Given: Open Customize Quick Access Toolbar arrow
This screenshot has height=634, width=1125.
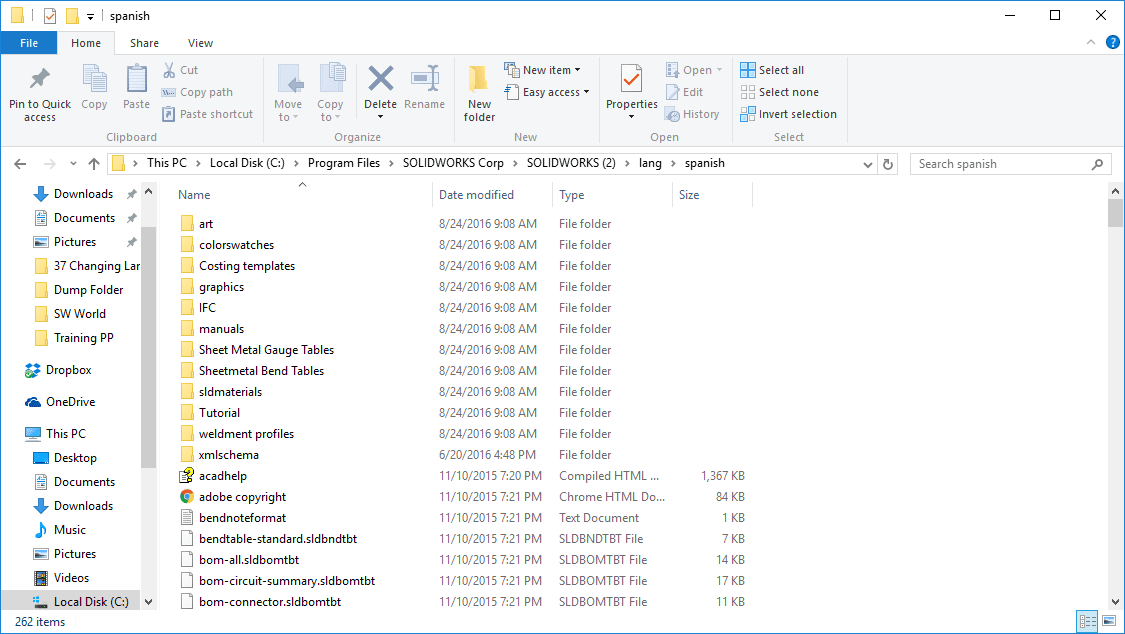Looking at the screenshot, I should (90, 16).
